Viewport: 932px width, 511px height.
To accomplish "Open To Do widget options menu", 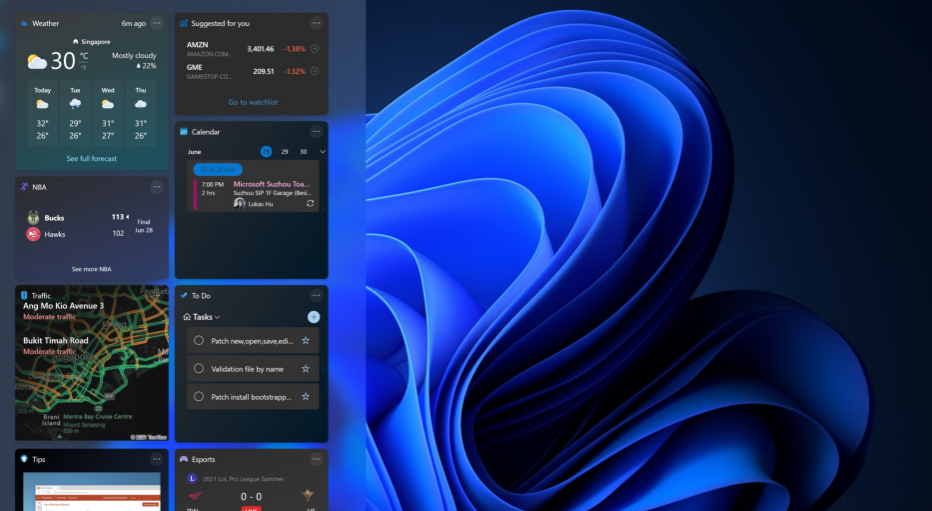I will [316, 295].
